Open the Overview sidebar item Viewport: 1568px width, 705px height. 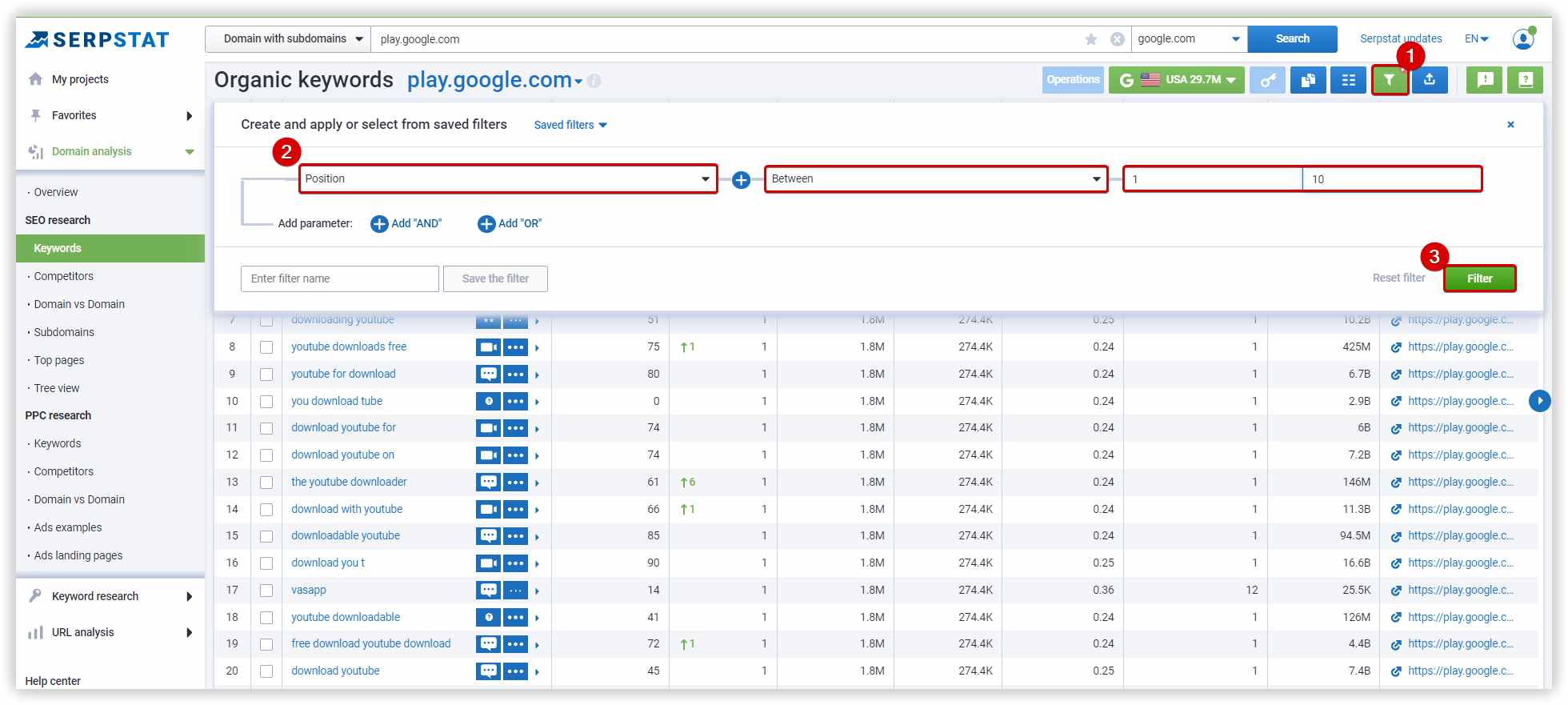click(56, 193)
